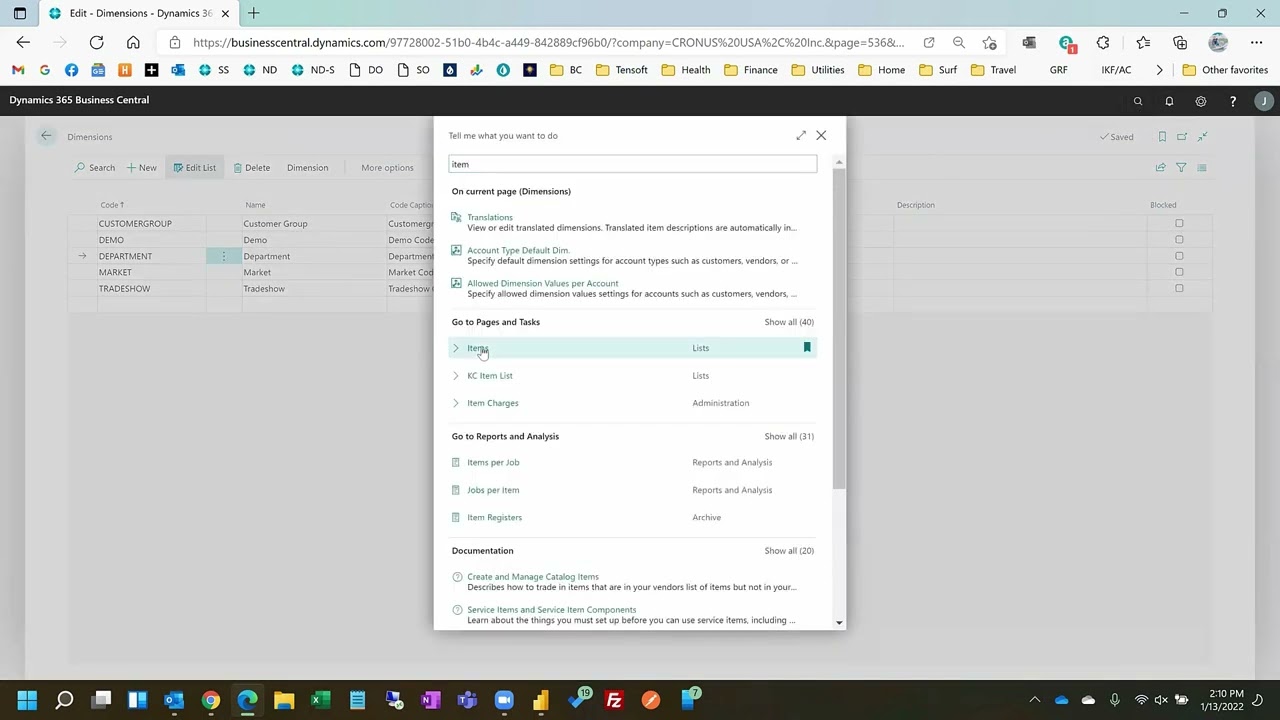Open Business Central settings gear
Viewport: 1280px width, 720px height.
[1201, 101]
